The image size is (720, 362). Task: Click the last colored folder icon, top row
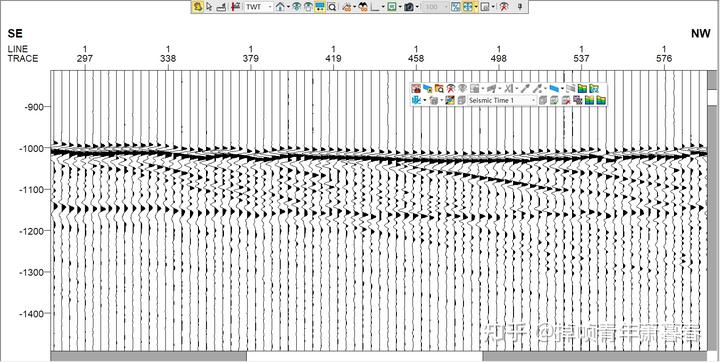(x=594, y=88)
